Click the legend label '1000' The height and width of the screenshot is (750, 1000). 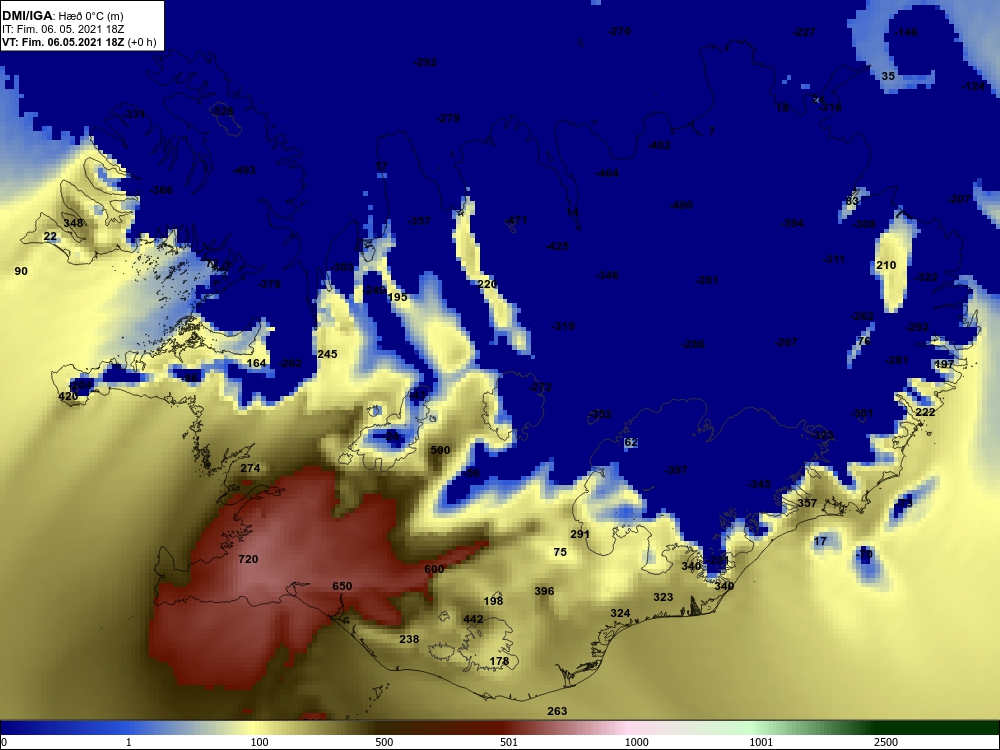[636, 742]
